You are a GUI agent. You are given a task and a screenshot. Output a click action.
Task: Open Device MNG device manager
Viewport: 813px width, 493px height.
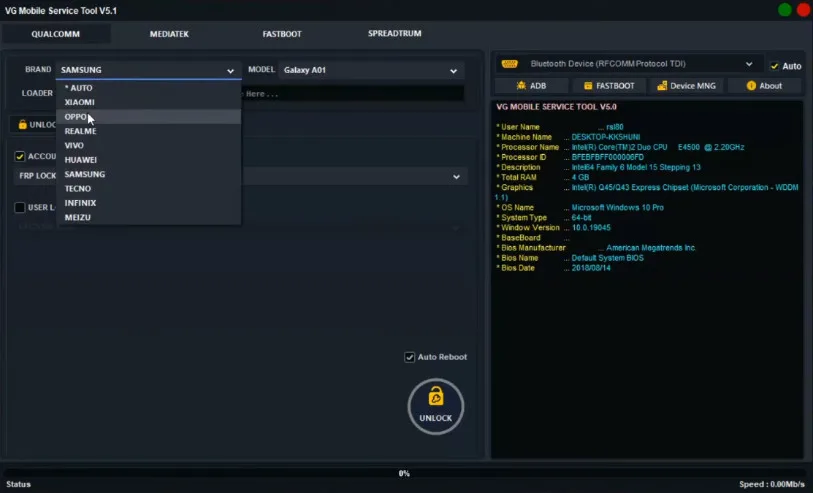click(x=687, y=86)
